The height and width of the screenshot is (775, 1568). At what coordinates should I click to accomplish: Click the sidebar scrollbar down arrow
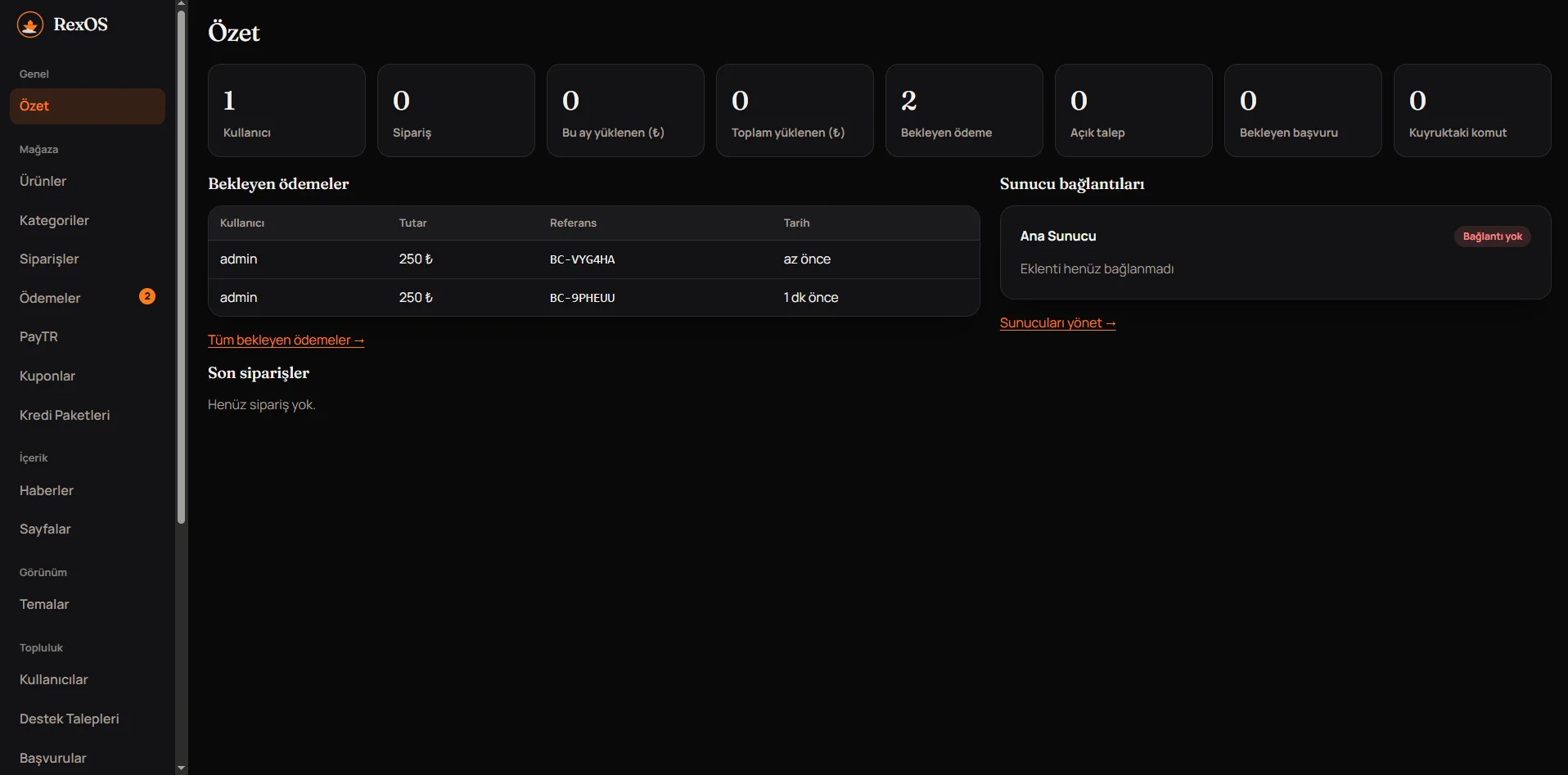tap(181, 768)
